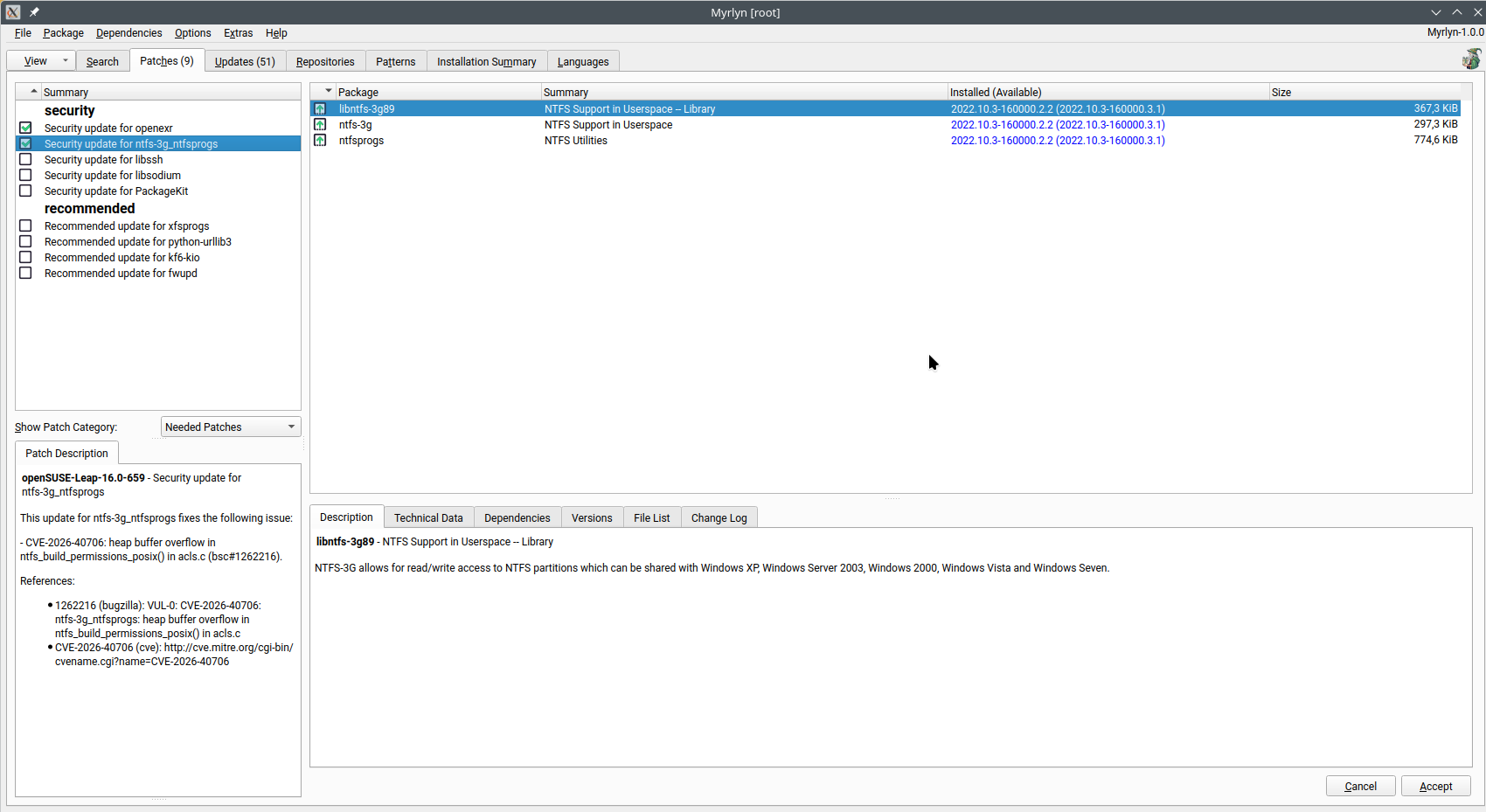Select the Recommended update for fwupd entry
The width and height of the screenshot is (1486, 812).
(121, 274)
